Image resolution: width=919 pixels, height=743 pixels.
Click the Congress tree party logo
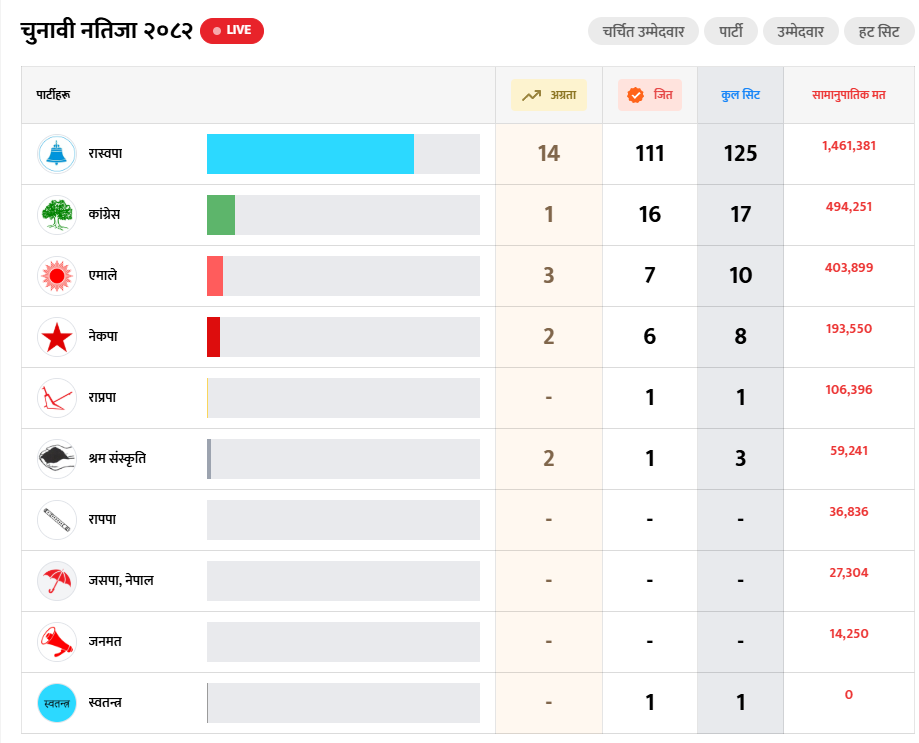point(57,215)
